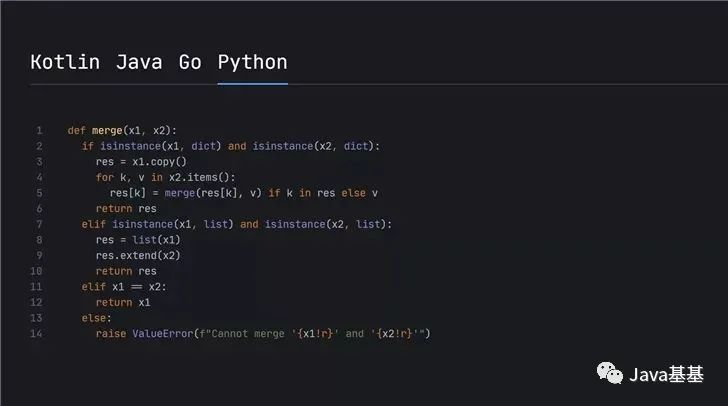The height and width of the screenshot is (406, 728).
Task: Click 'return res' on line 6
Action: click(x=126, y=209)
